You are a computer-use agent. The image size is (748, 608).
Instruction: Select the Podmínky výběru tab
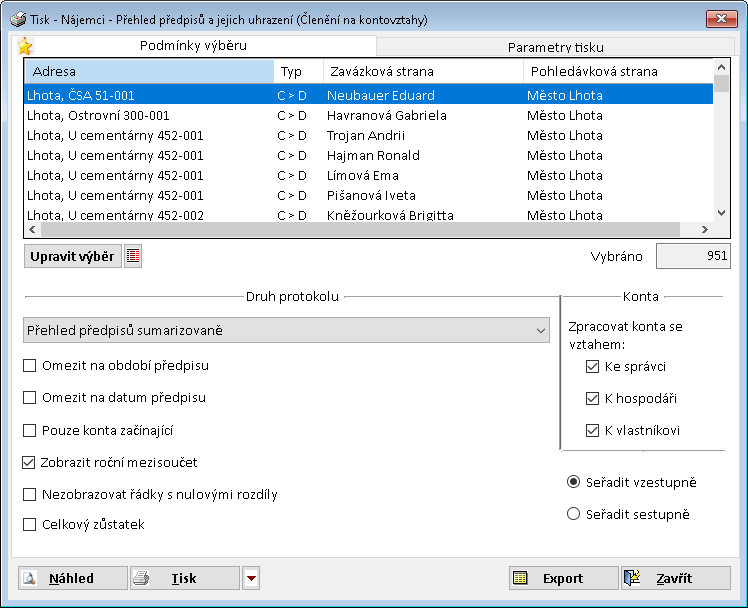(x=193, y=46)
